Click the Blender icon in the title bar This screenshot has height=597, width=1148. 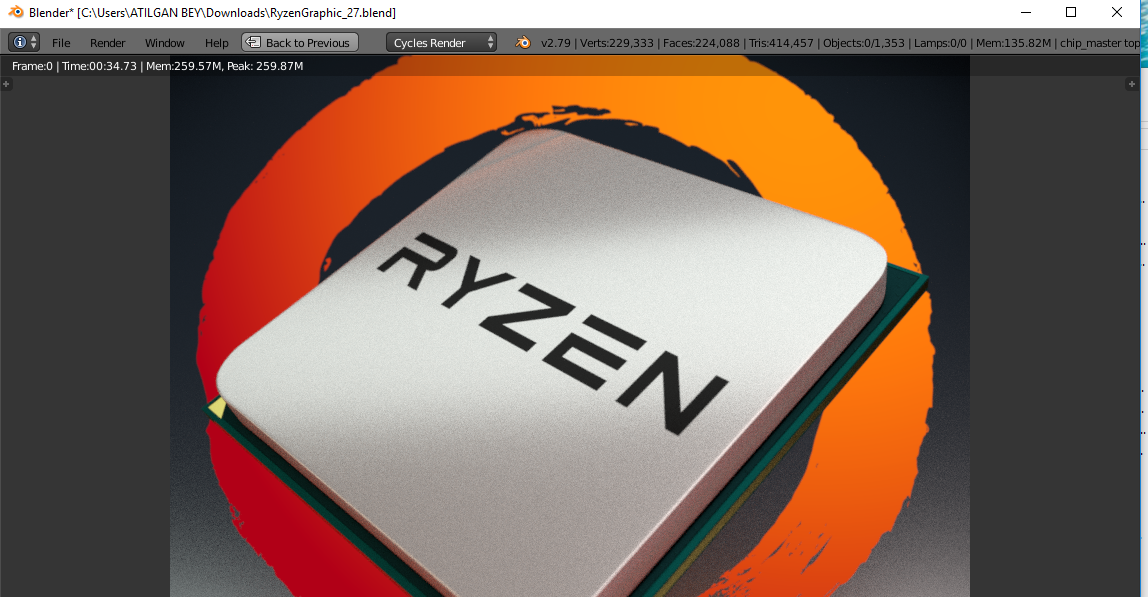(15, 12)
